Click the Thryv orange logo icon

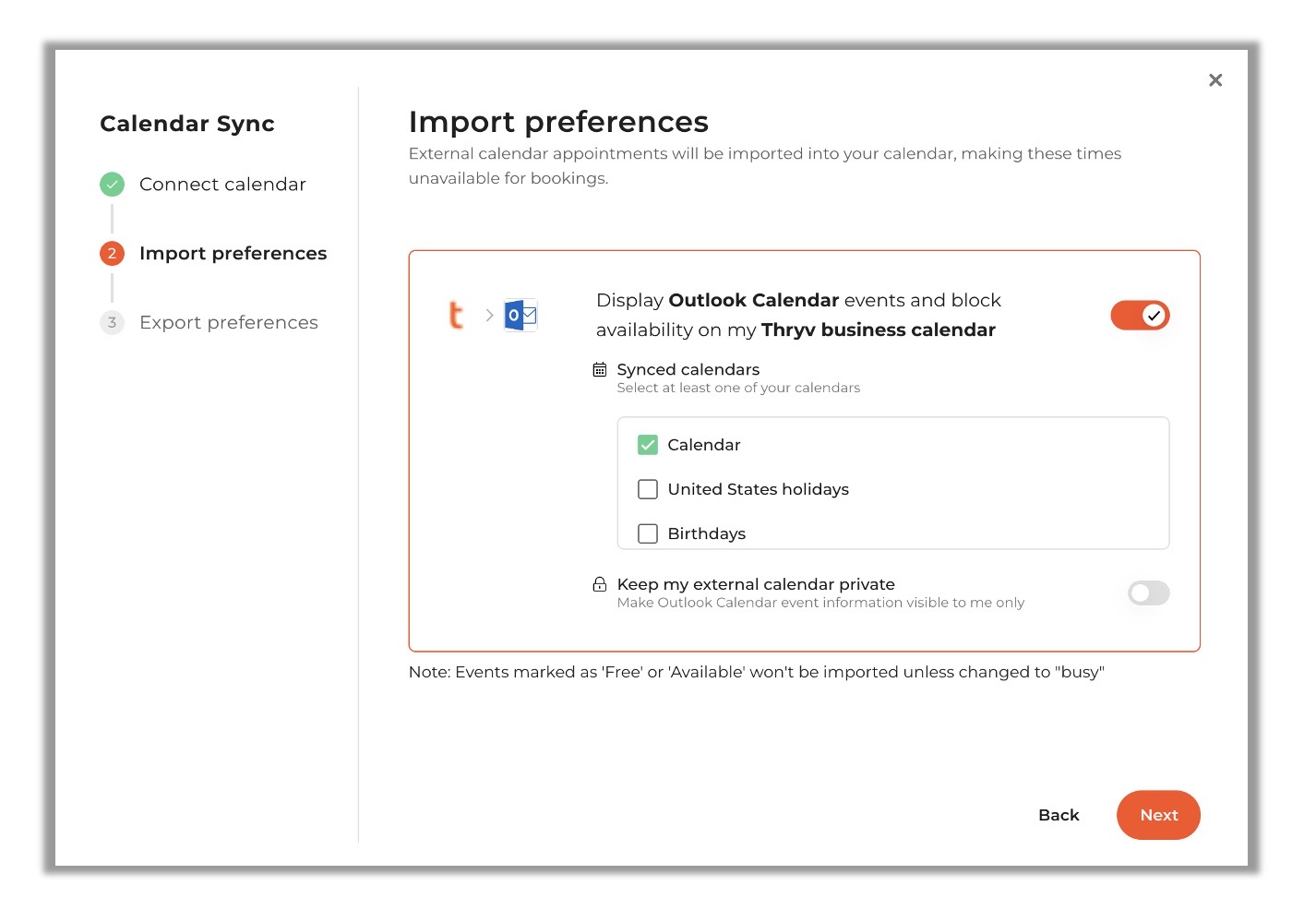[x=456, y=315]
